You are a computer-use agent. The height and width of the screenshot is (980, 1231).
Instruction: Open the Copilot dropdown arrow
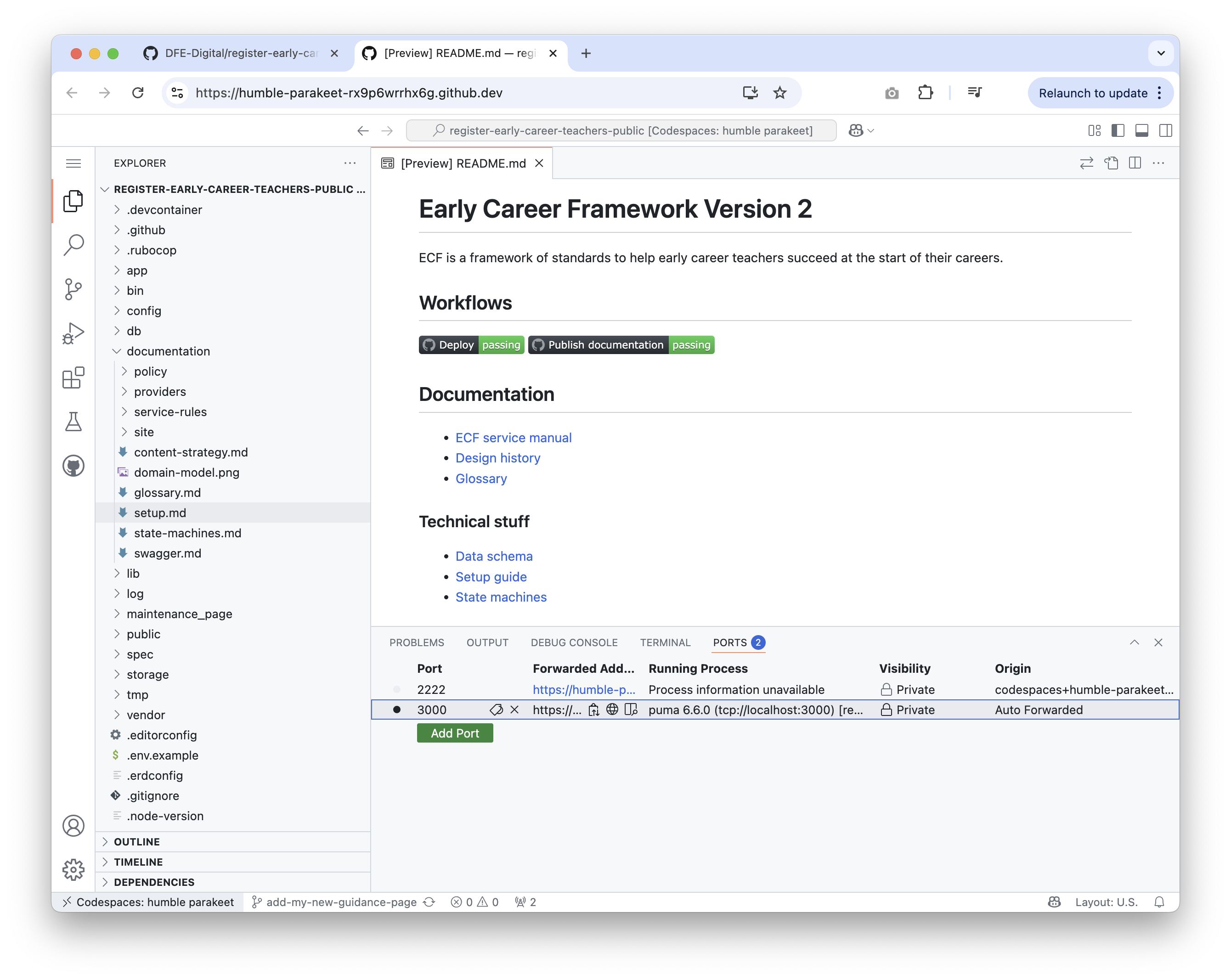pos(871,131)
